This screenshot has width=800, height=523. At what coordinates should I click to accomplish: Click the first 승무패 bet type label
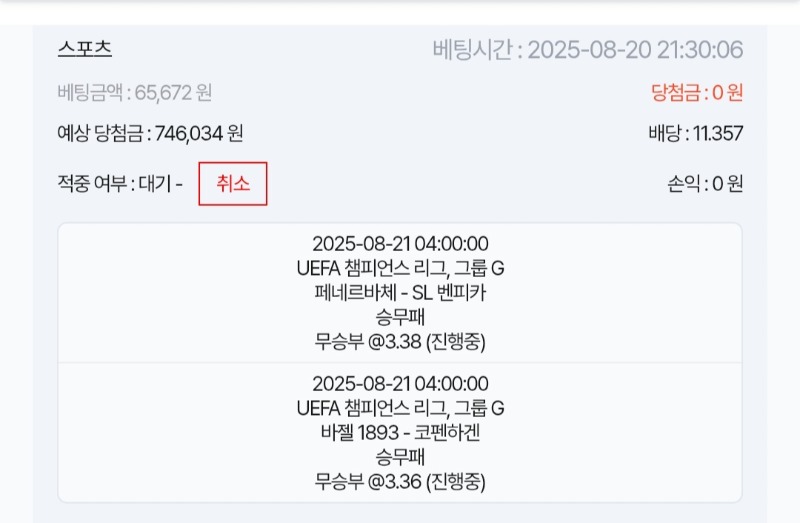pos(400,317)
